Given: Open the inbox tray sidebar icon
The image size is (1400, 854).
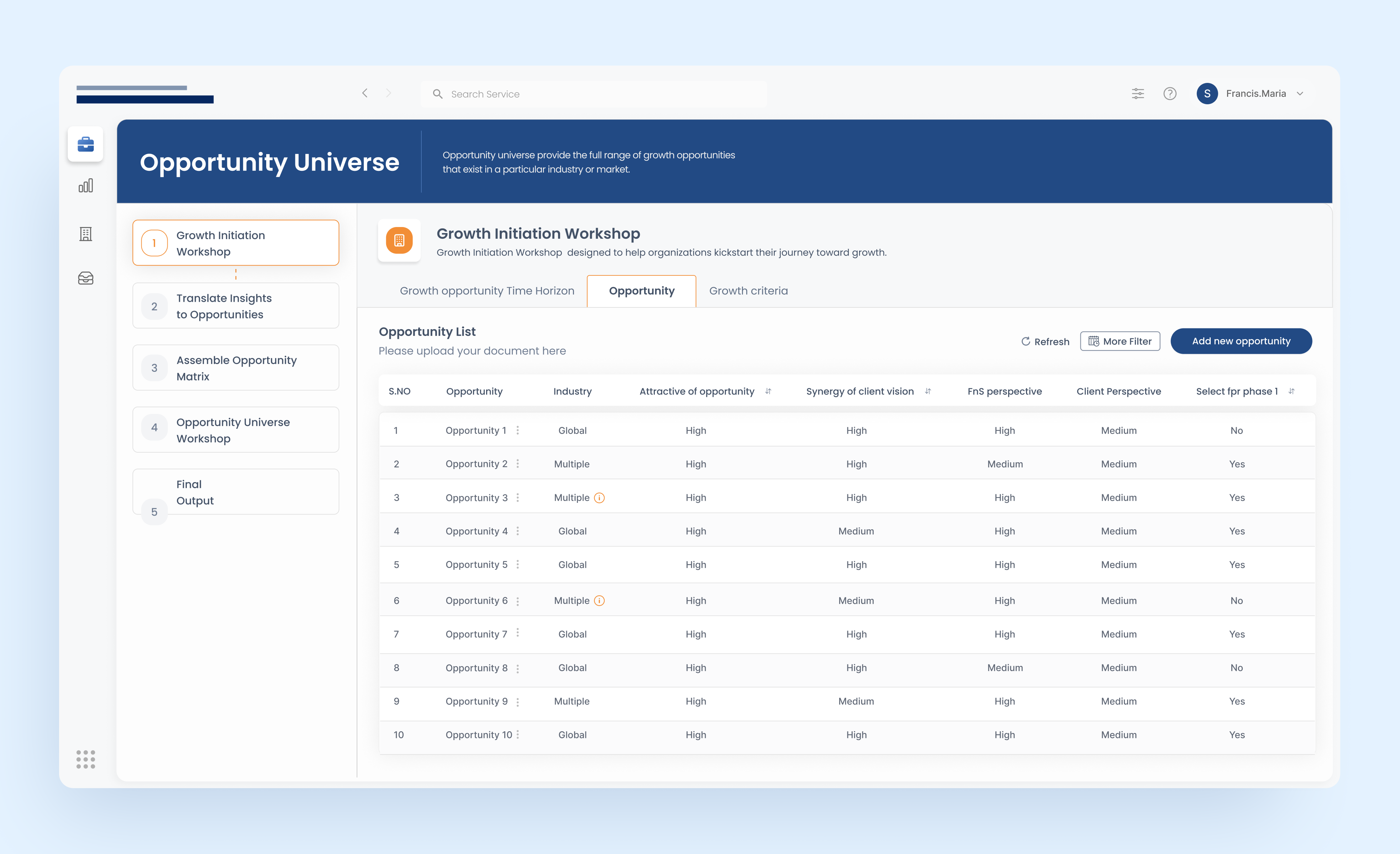Looking at the screenshot, I should click(x=85, y=278).
